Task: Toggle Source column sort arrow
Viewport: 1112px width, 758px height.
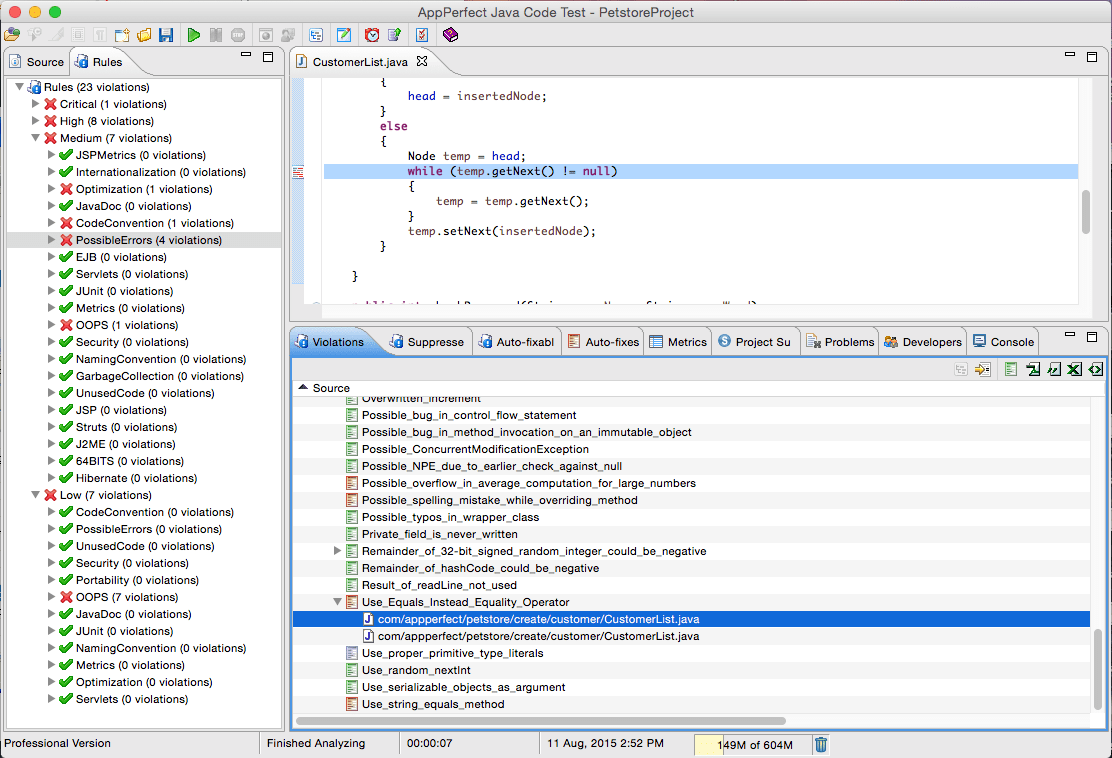Action: click(303, 388)
